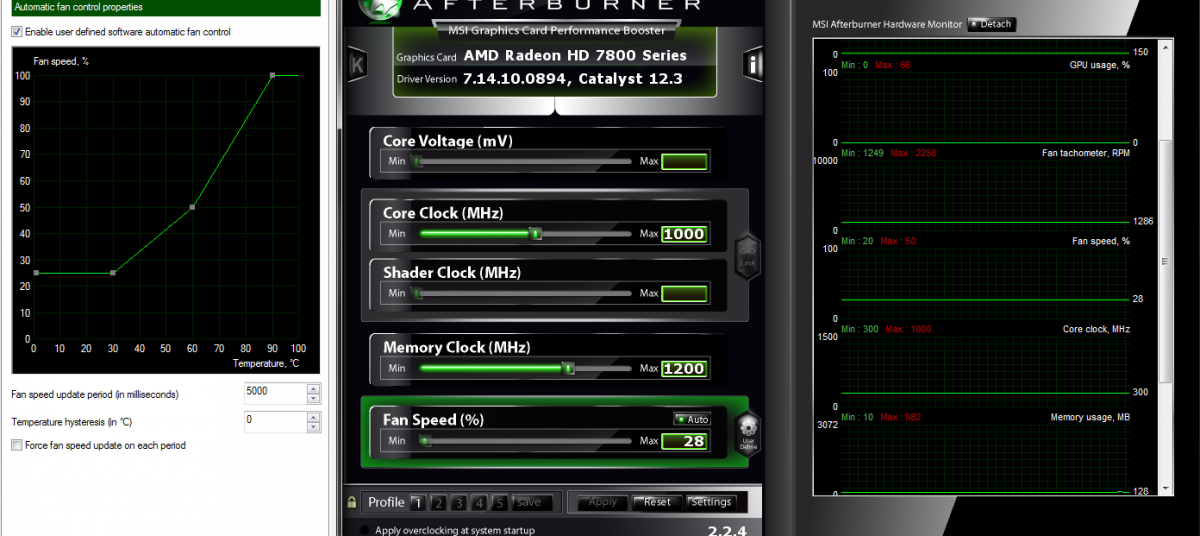Viewport: 1200px width, 536px height.
Task: Select profile slot 3
Action: [x=459, y=502]
